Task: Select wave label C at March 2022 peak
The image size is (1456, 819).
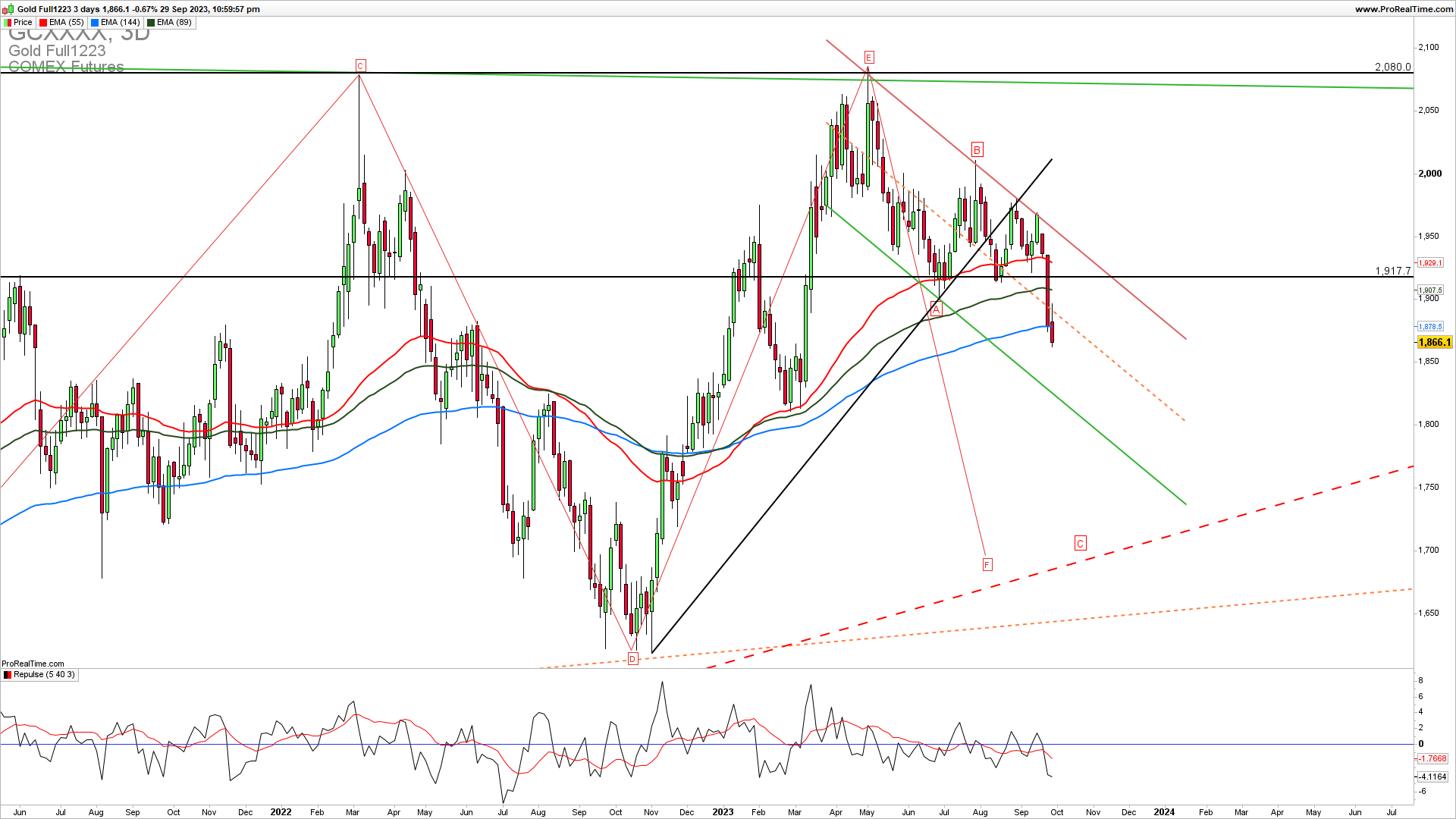Action: 361,66
